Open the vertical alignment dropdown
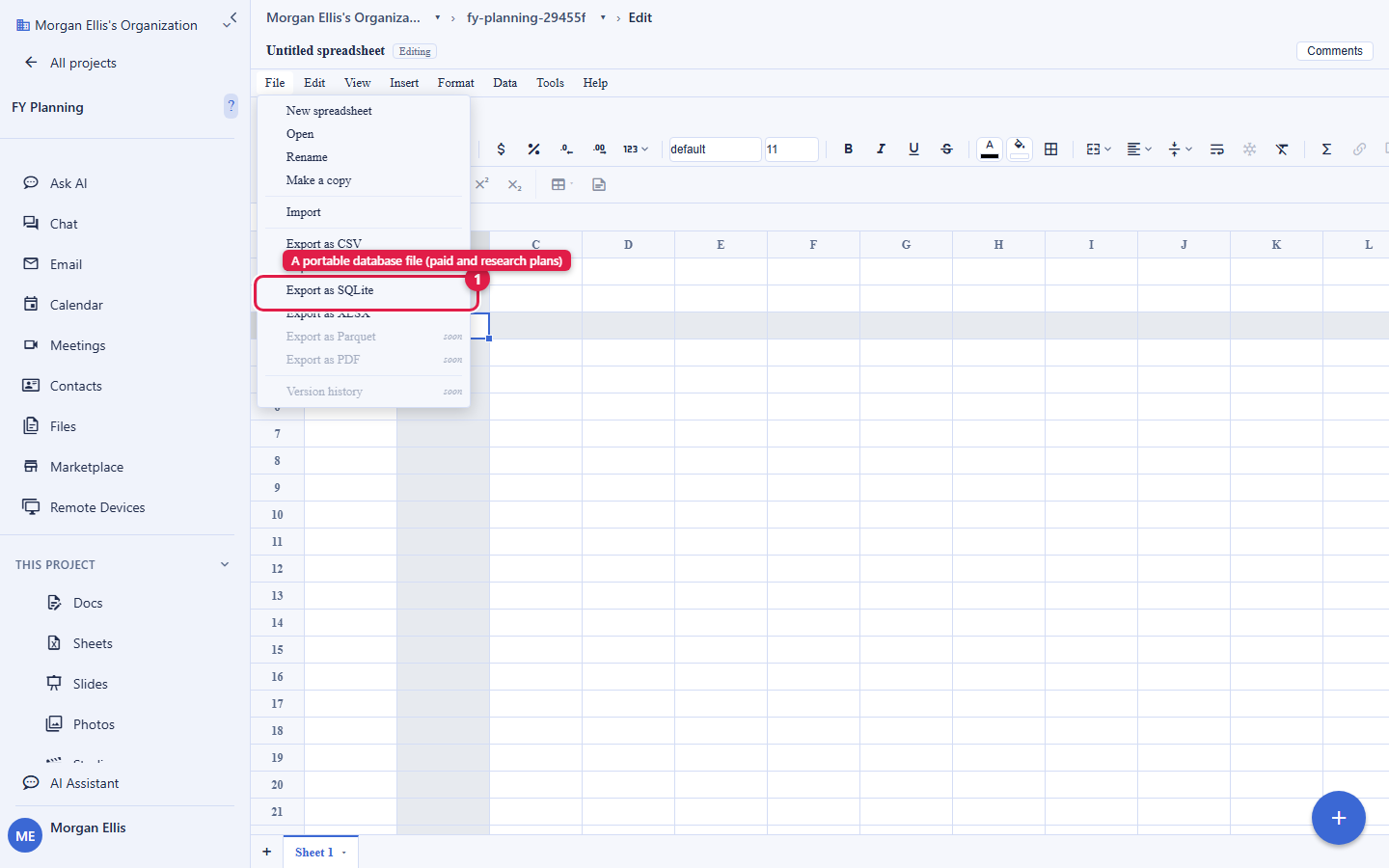The height and width of the screenshot is (868, 1389). pos(1180,149)
